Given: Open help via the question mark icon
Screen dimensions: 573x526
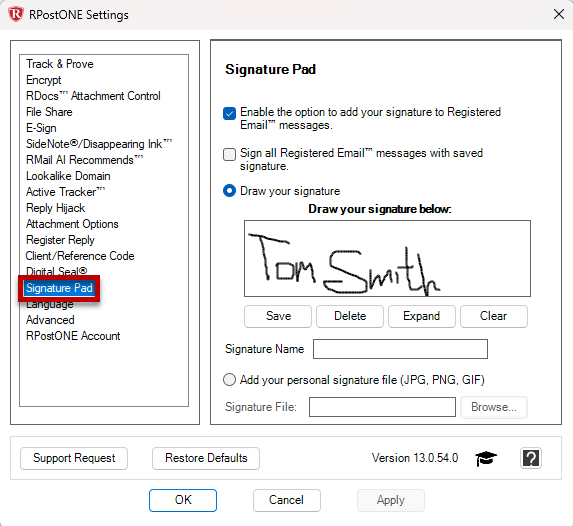Looking at the screenshot, I should (x=531, y=458).
